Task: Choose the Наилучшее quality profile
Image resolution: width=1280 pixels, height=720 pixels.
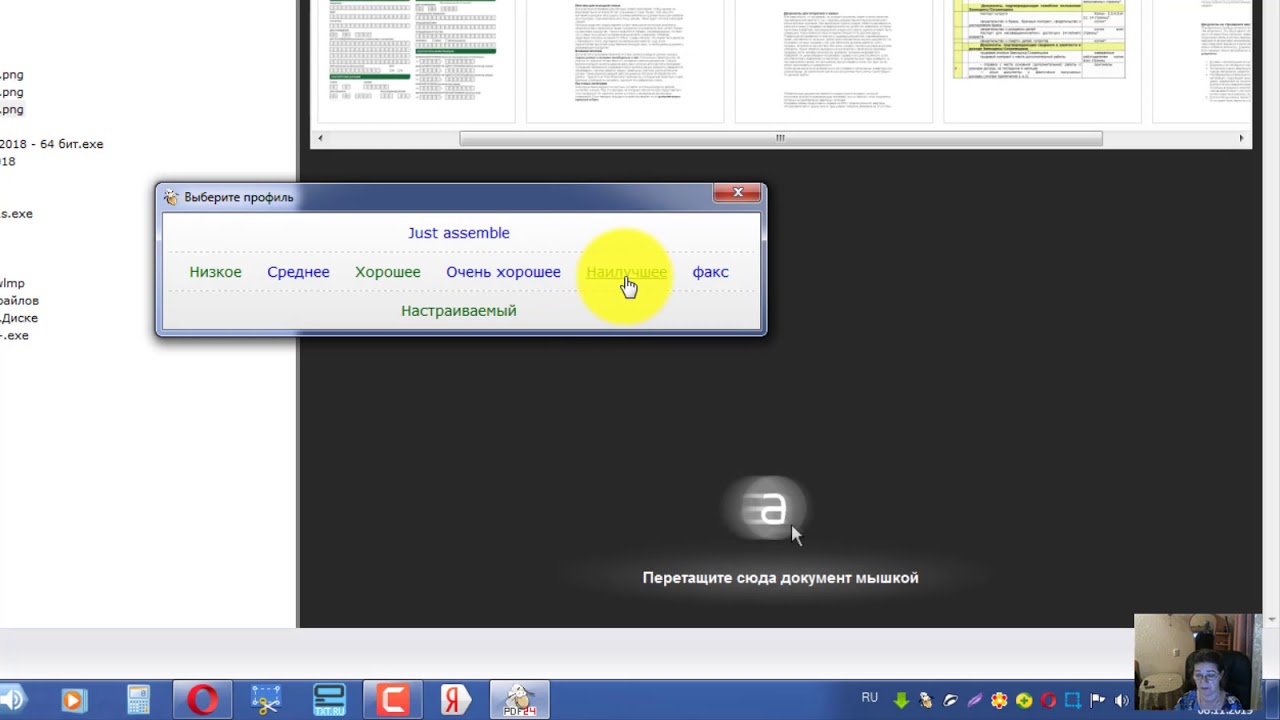Action: click(626, 272)
